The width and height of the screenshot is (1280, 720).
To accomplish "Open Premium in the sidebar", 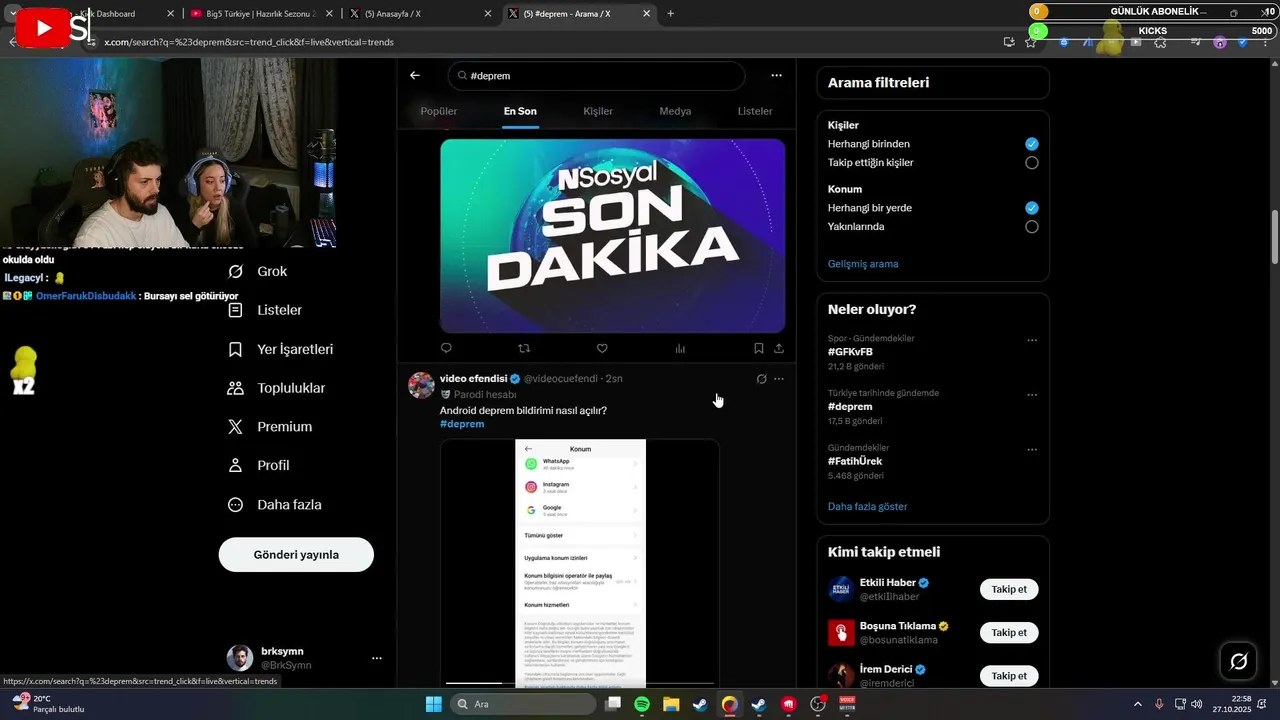I will pos(270,426).
